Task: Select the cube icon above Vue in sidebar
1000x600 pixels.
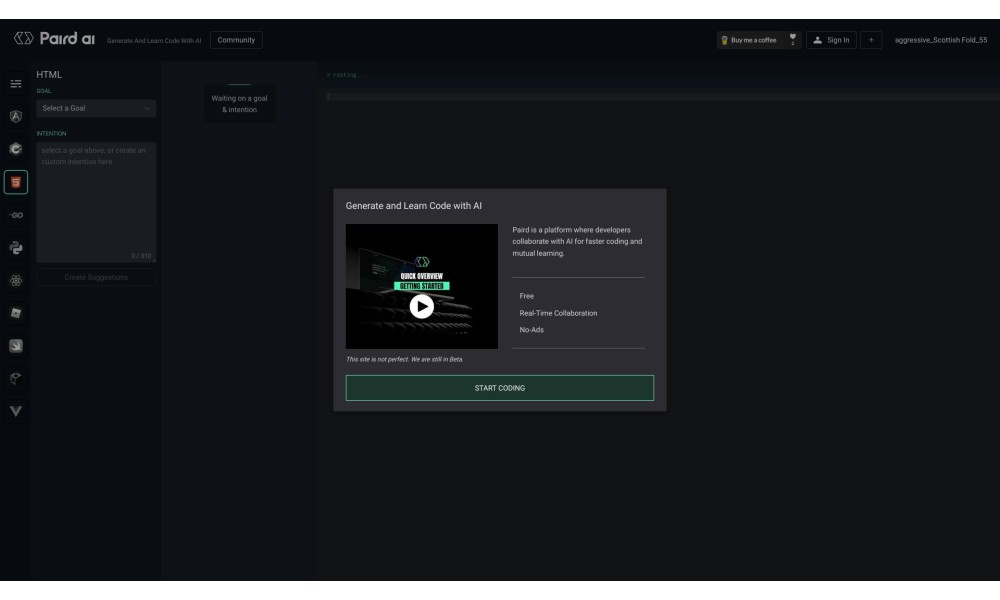Action: tap(16, 379)
